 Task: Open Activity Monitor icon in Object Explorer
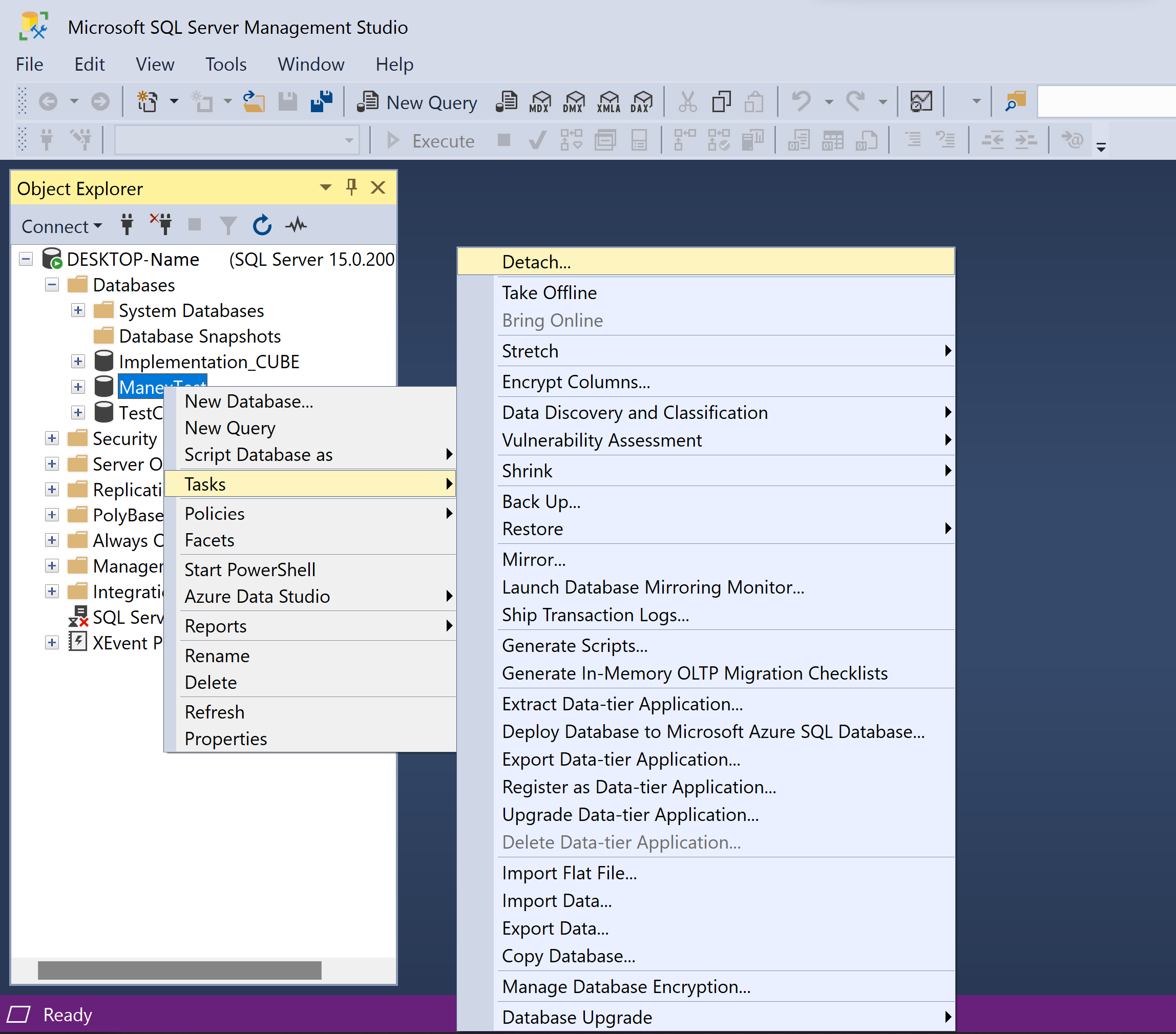point(296,225)
